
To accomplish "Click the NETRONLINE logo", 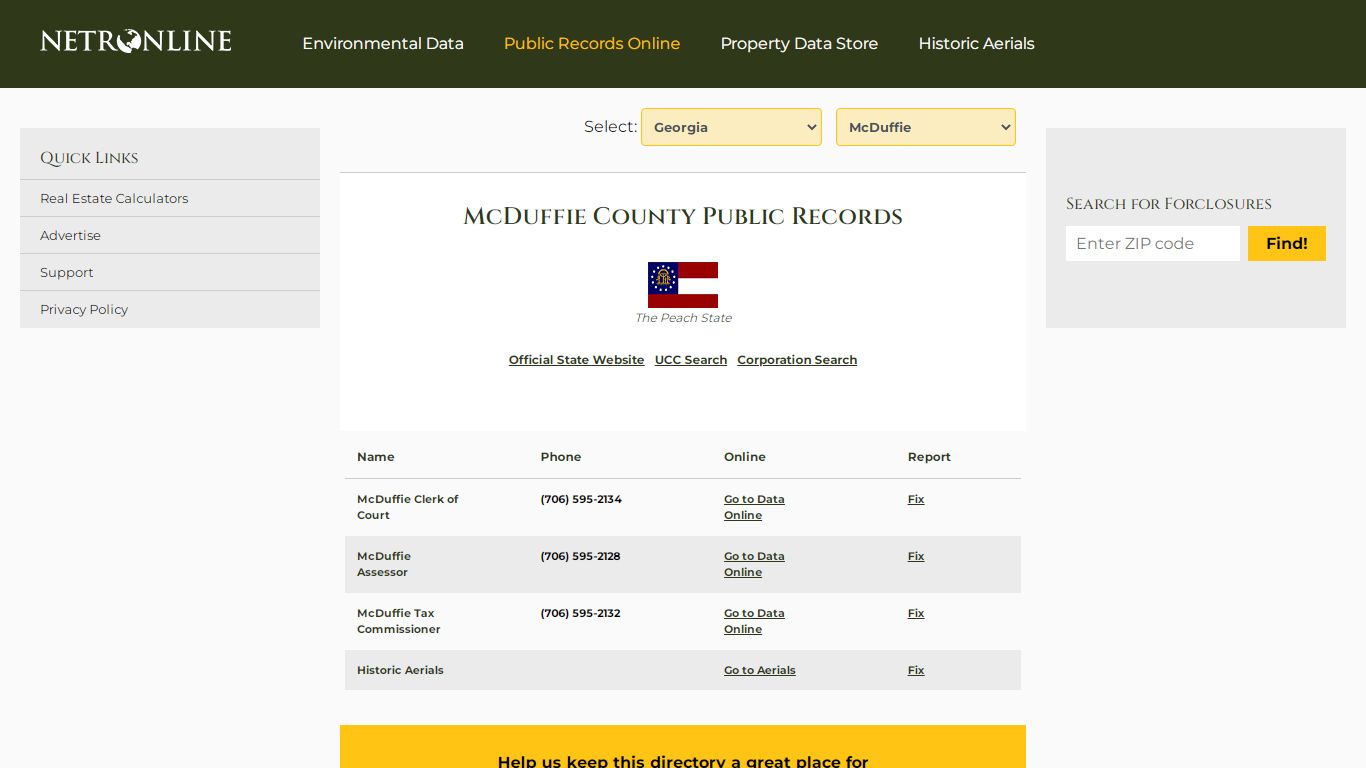I will (x=136, y=42).
